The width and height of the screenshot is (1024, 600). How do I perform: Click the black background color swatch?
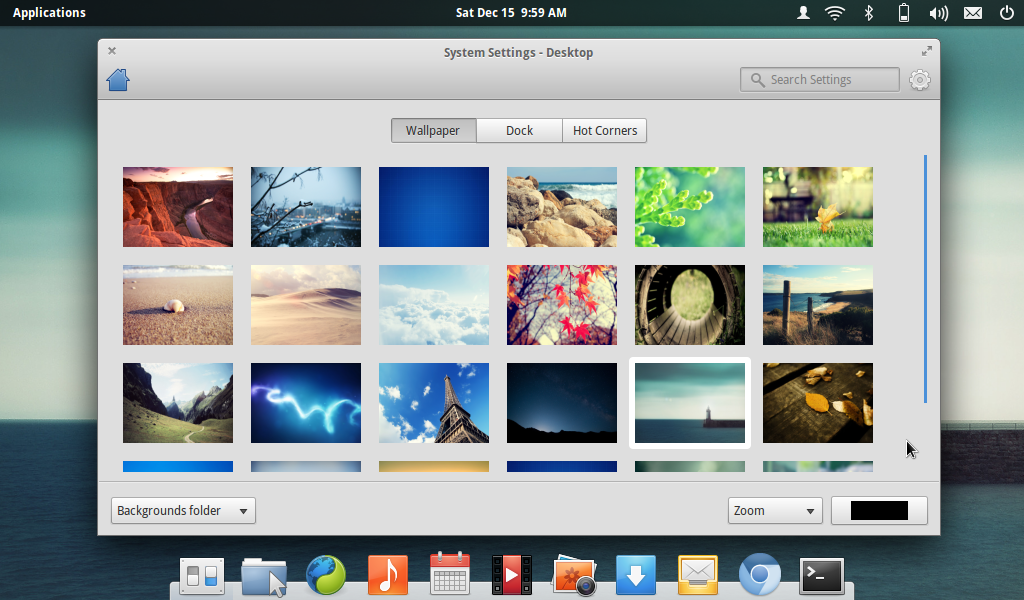(878, 510)
